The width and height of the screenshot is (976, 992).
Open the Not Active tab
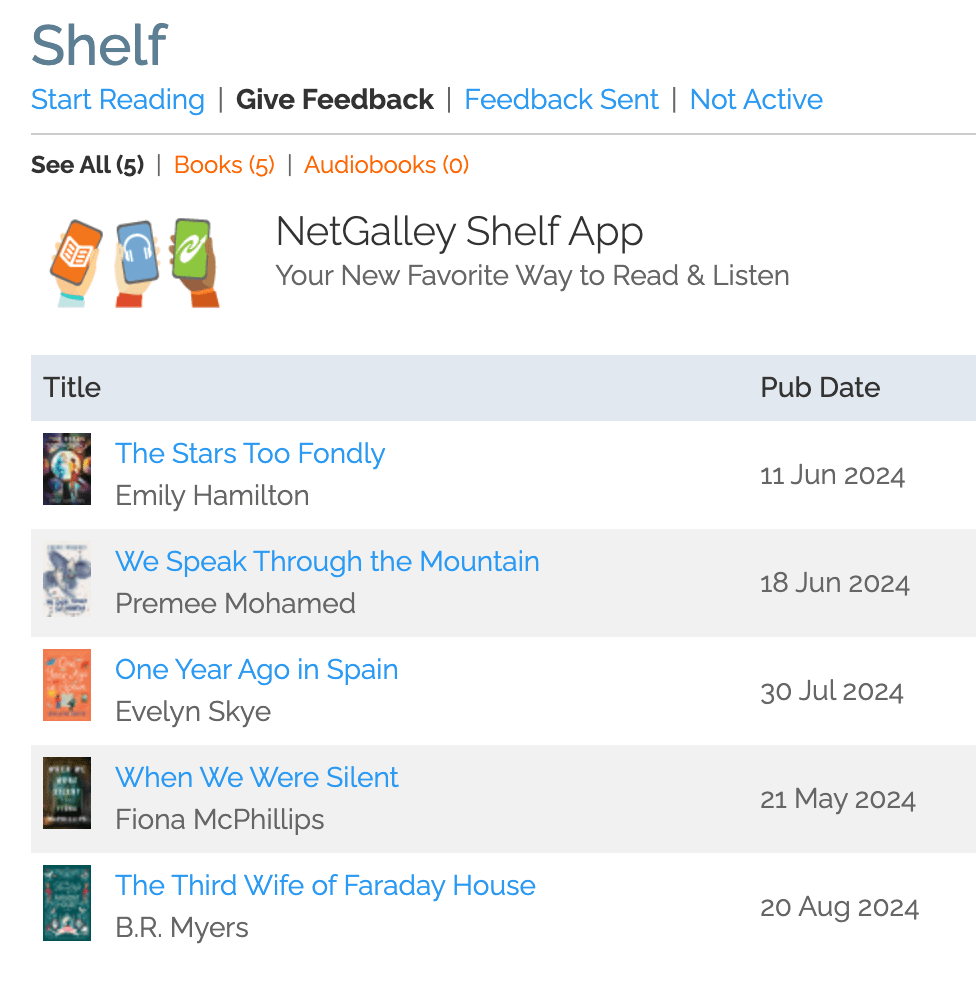(756, 100)
